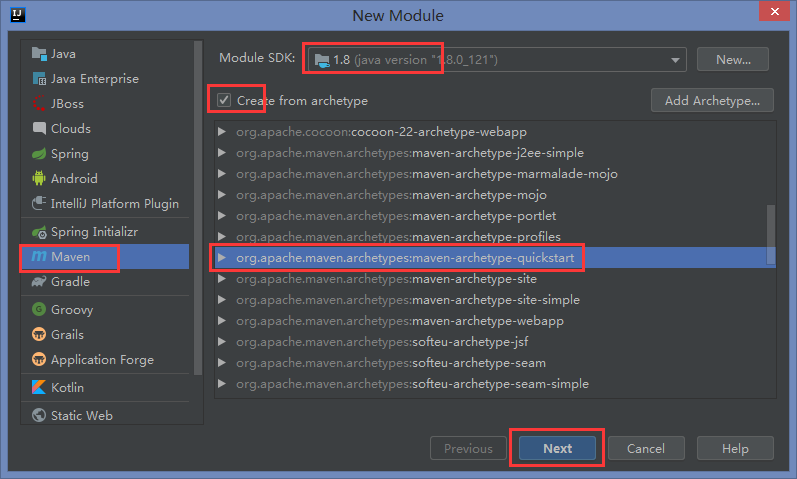This screenshot has width=797, height=479.
Task: Open Help for New Module
Action: (x=735, y=448)
